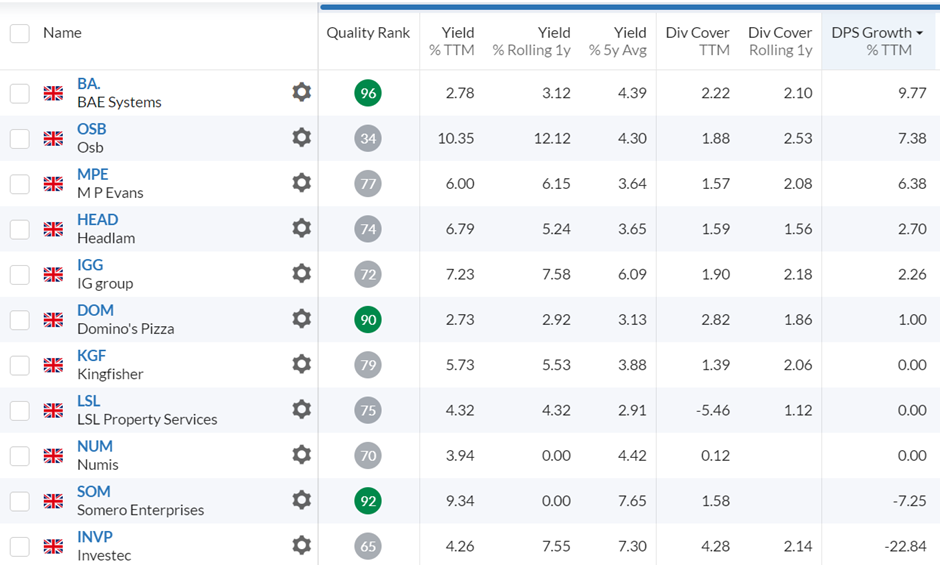
Task: Click the UK flag beside Kingfisher
Action: [53, 365]
